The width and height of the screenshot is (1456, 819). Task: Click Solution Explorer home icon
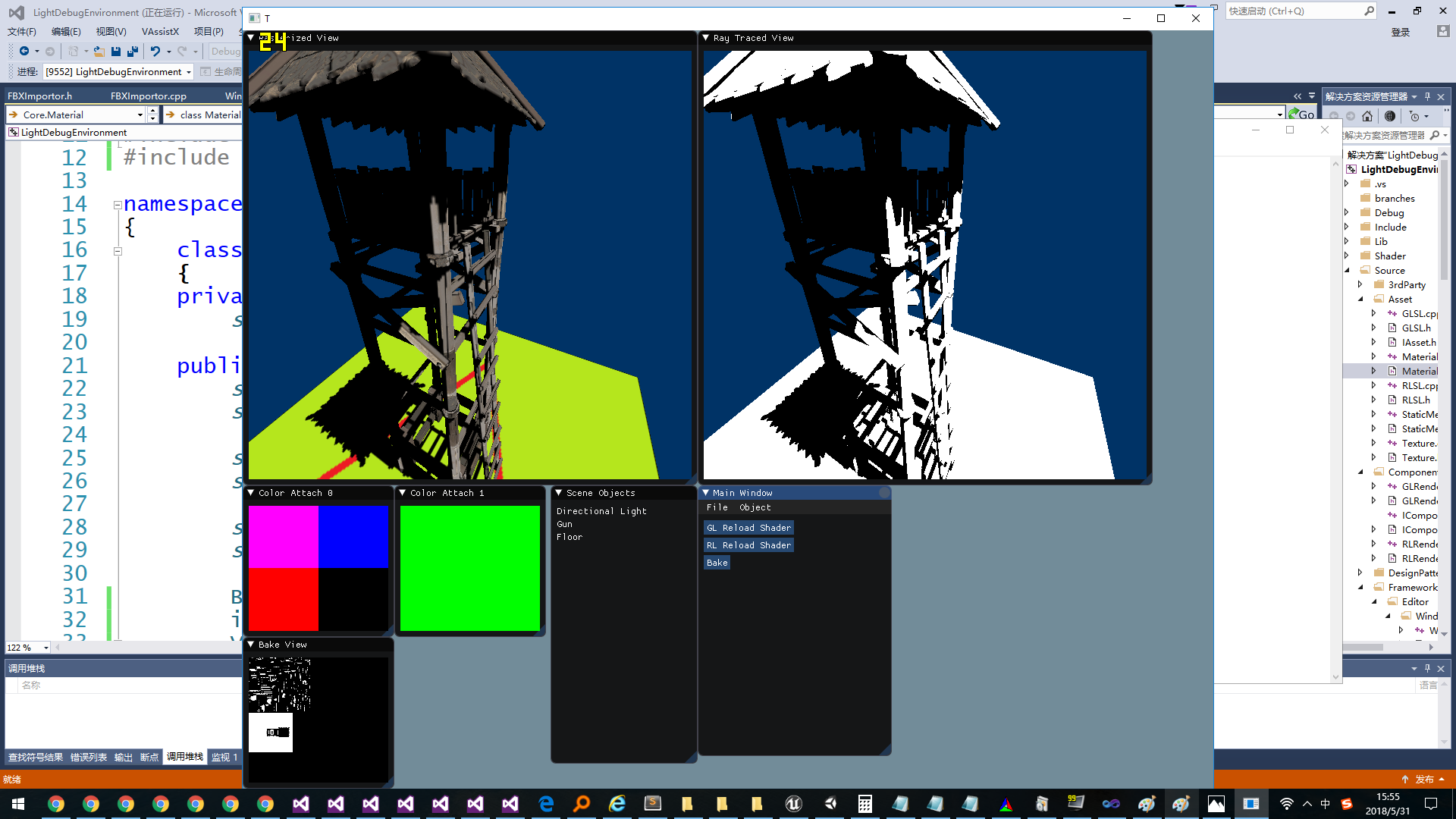[1367, 116]
